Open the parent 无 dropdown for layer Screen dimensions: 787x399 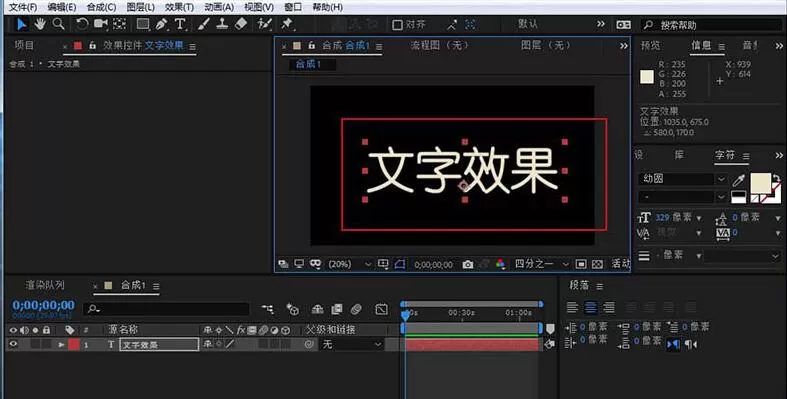point(351,344)
